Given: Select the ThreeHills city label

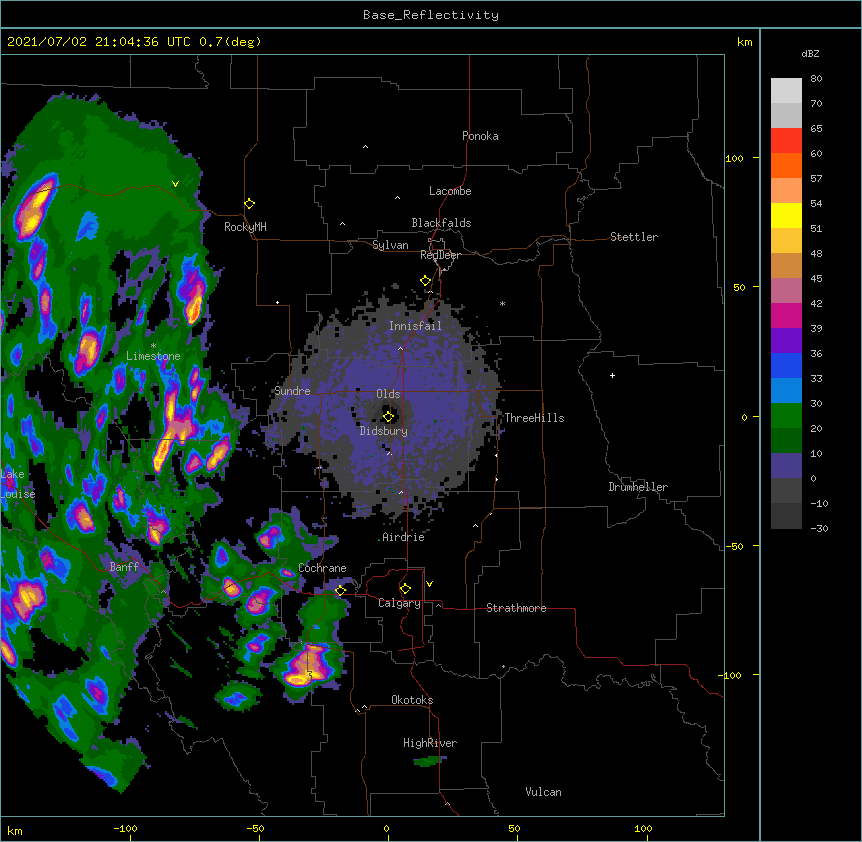Looking at the screenshot, I should [x=534, y=418].
